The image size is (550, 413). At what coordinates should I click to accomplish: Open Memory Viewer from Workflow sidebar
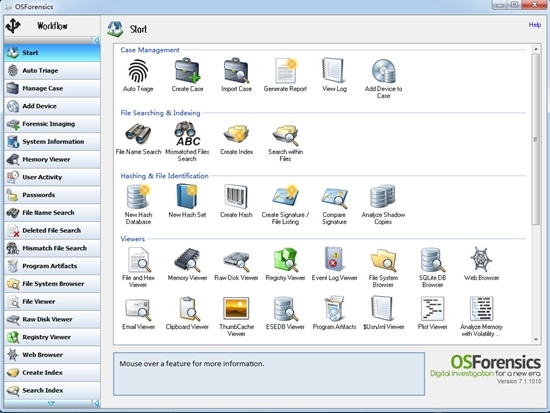pyautogui.click(x=52, y=159)
